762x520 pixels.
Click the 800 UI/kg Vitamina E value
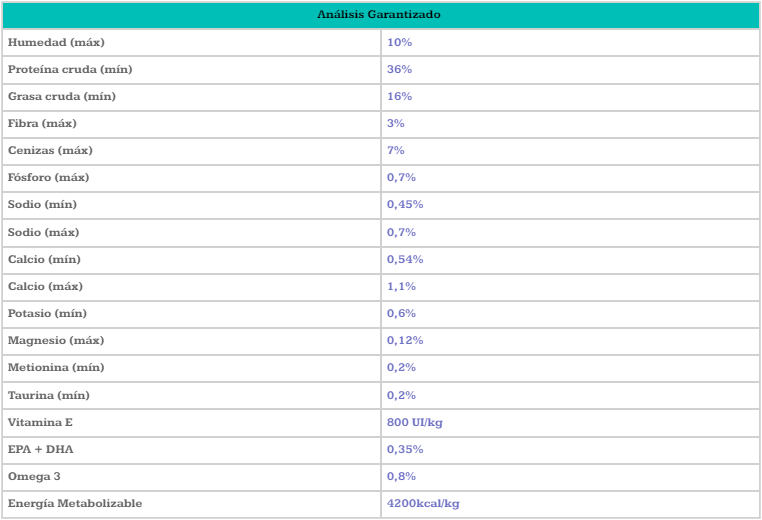tap(415, 423)
